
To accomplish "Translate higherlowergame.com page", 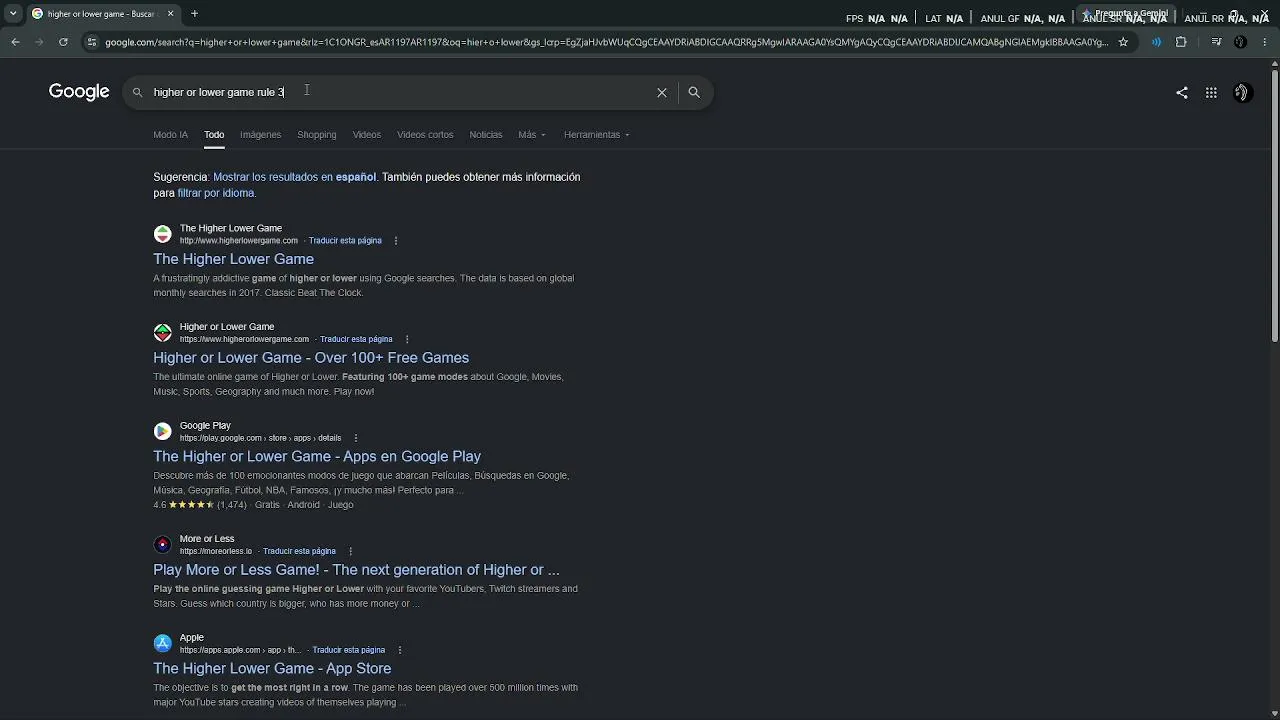I will [345, 241].
